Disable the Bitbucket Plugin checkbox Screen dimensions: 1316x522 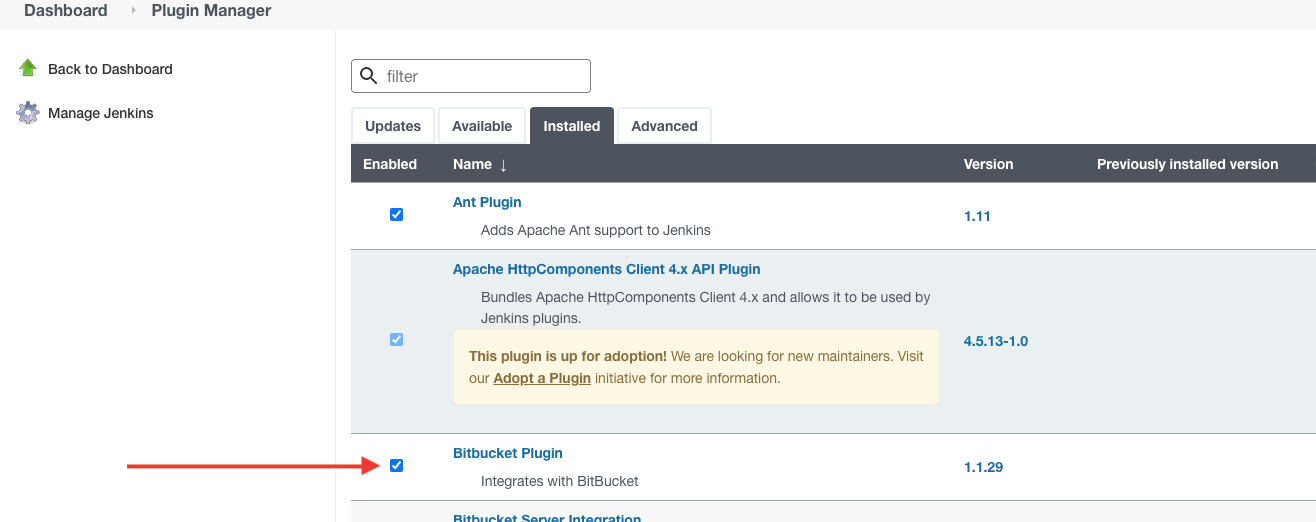coord(396,465)
